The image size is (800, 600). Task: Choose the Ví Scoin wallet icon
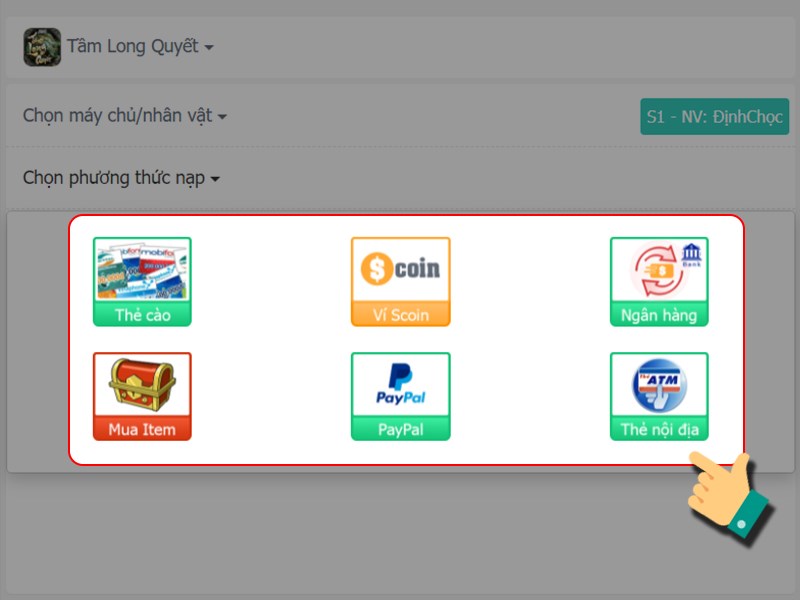coord(401,281)
